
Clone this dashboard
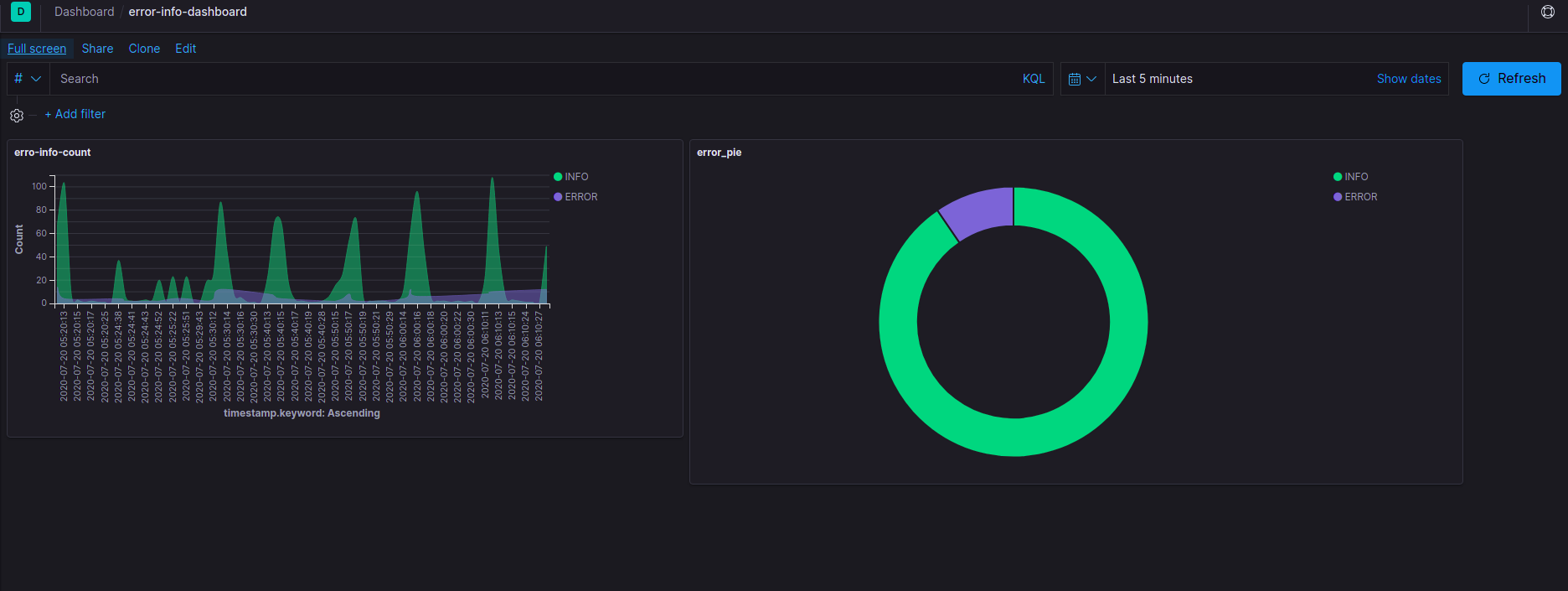click(144, 49)
